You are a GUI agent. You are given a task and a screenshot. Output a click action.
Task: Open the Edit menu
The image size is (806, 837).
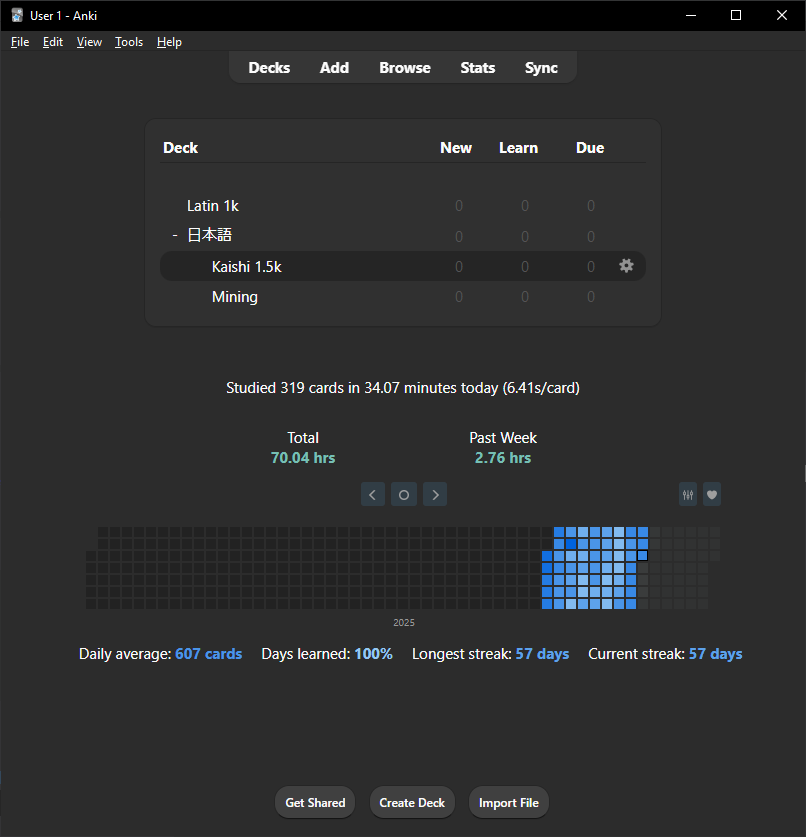[x=53, y=42]
